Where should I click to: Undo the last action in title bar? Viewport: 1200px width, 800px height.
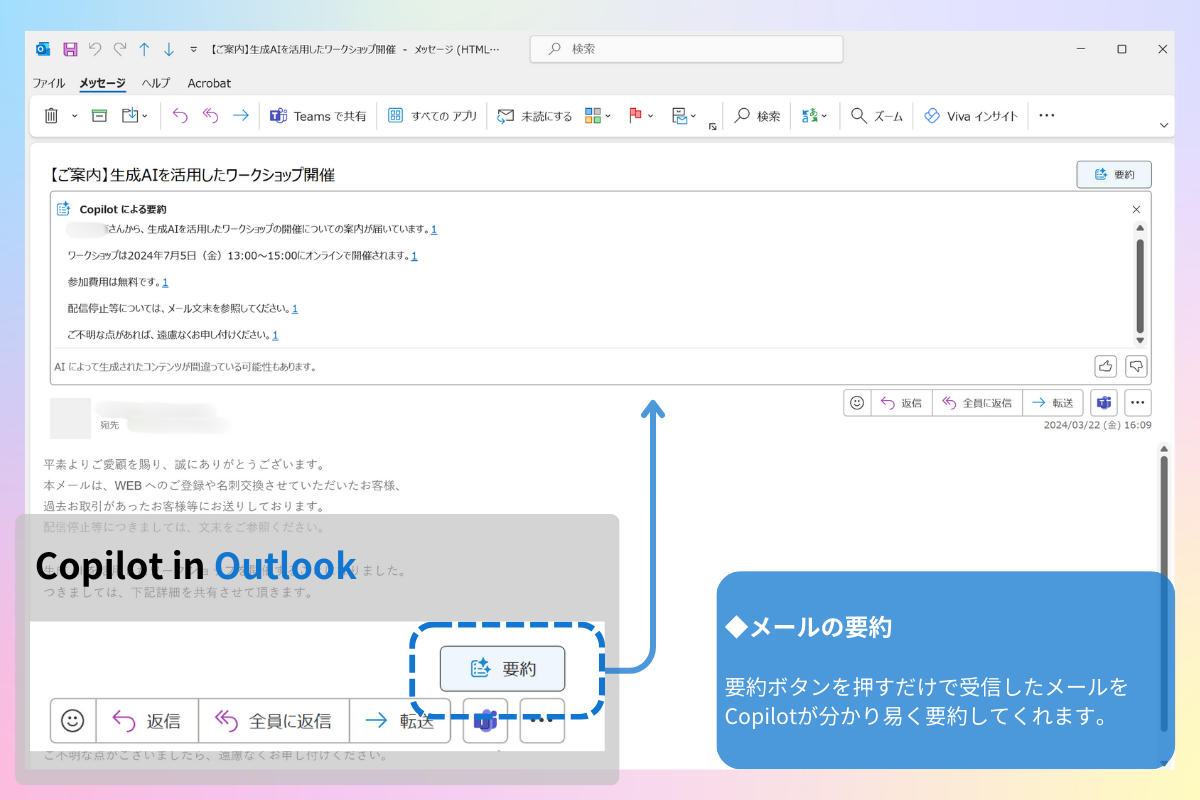(x=95, y=49)
